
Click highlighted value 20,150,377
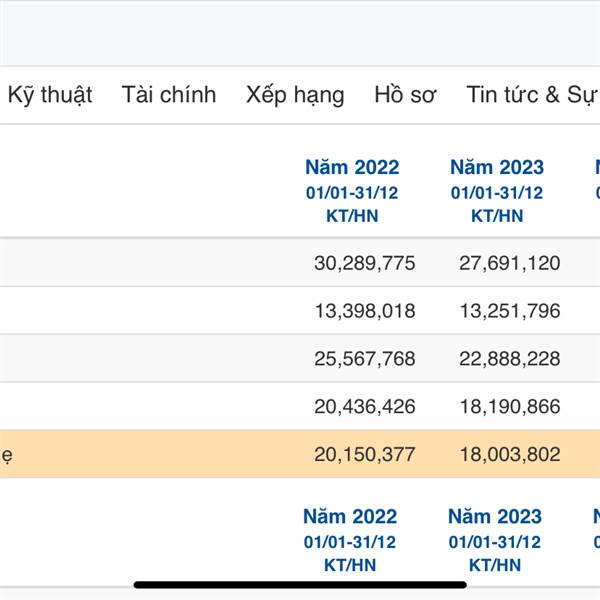[364, 455]
